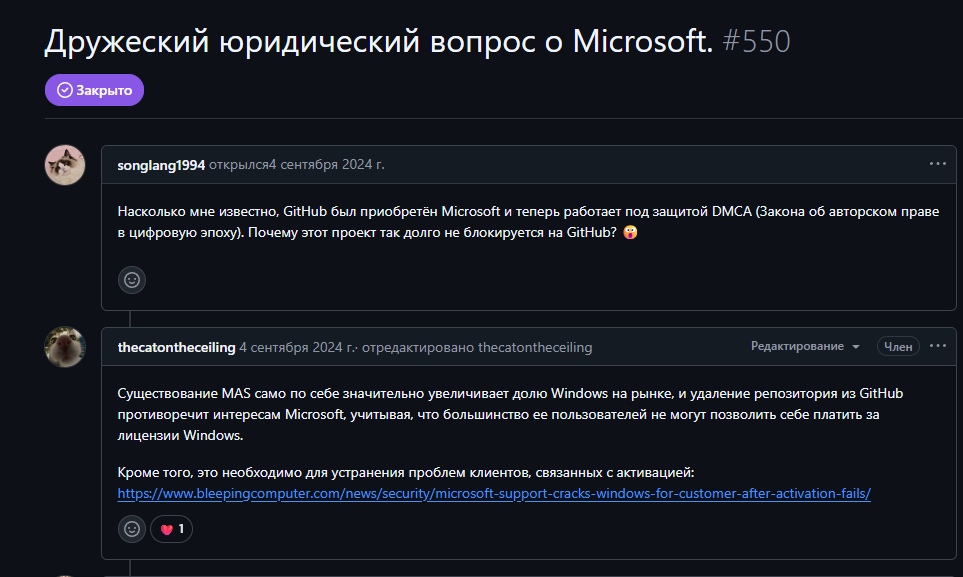Click the issue title about Microsoft
Screen dimensions: 963x577
tap(378, 41)
